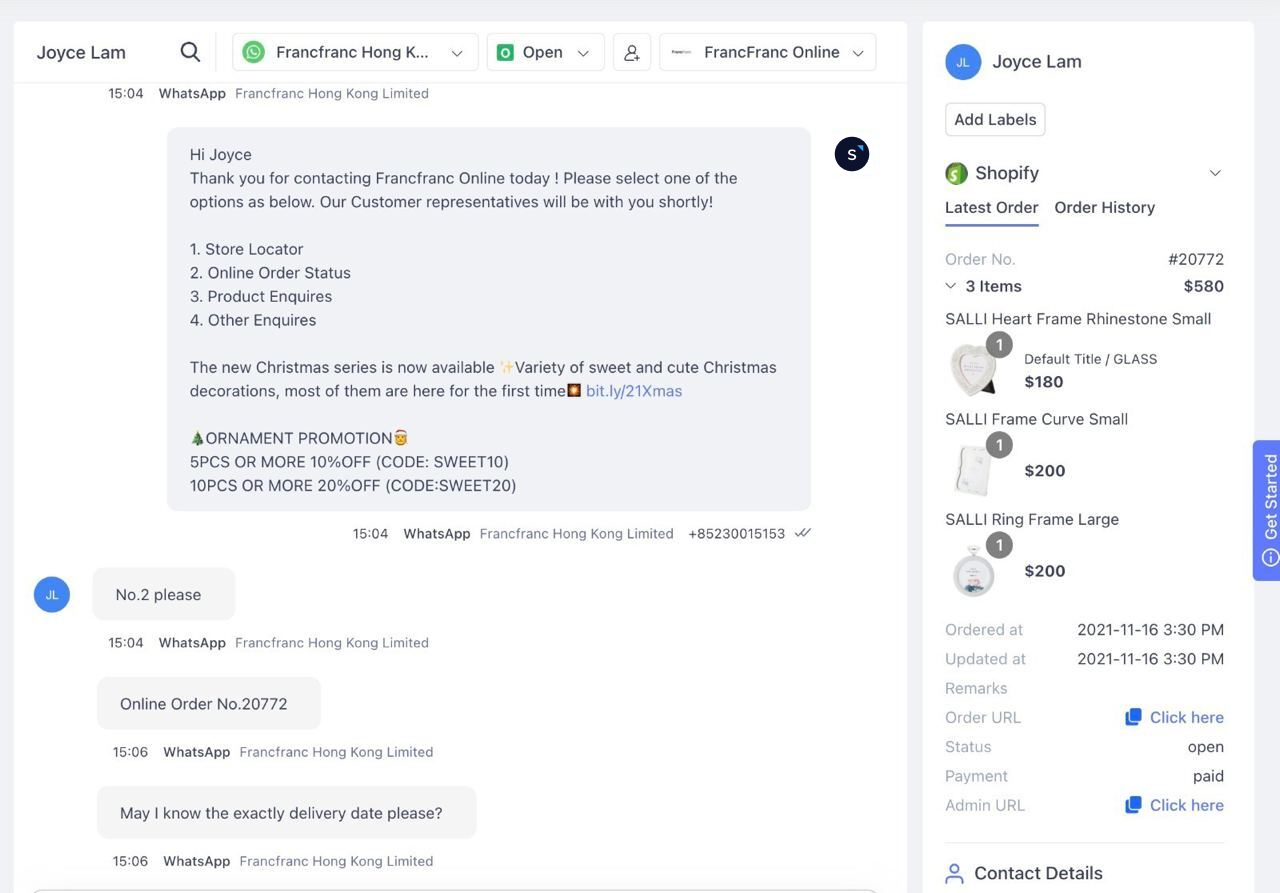This screenshot has width=1280, height=893.
Task: Switch to the Order History tab
Action: coord(1104,207)
